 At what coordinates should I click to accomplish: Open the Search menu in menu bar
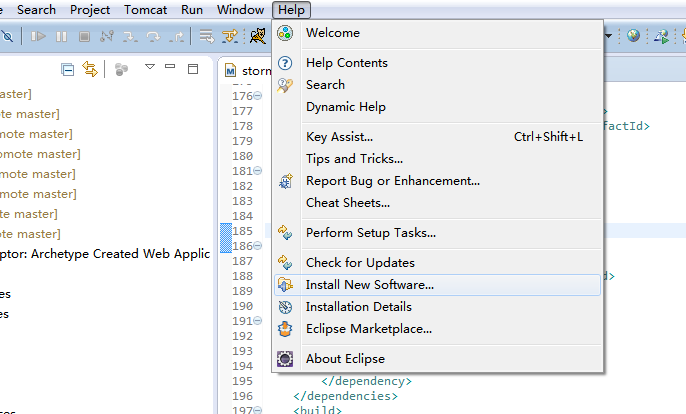pyautogui.click(x=36, y=10)
